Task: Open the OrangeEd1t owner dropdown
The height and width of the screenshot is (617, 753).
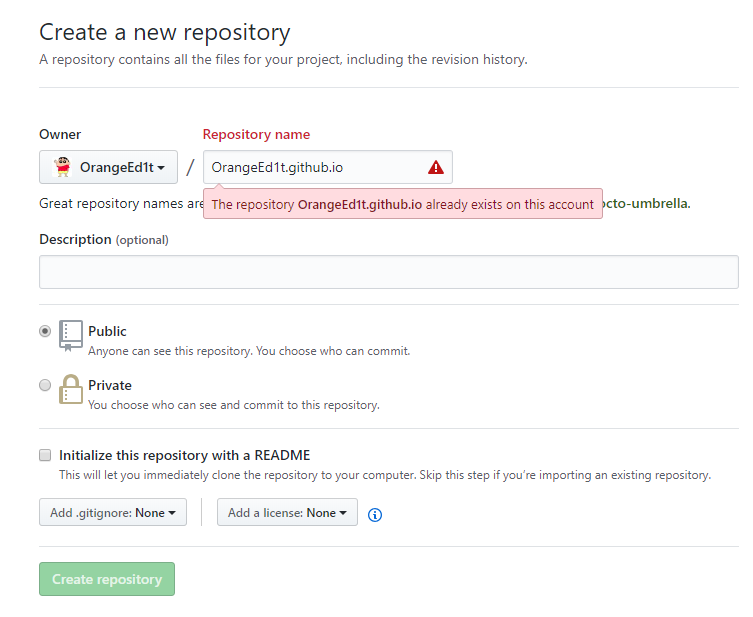Action: click(108, 167)
